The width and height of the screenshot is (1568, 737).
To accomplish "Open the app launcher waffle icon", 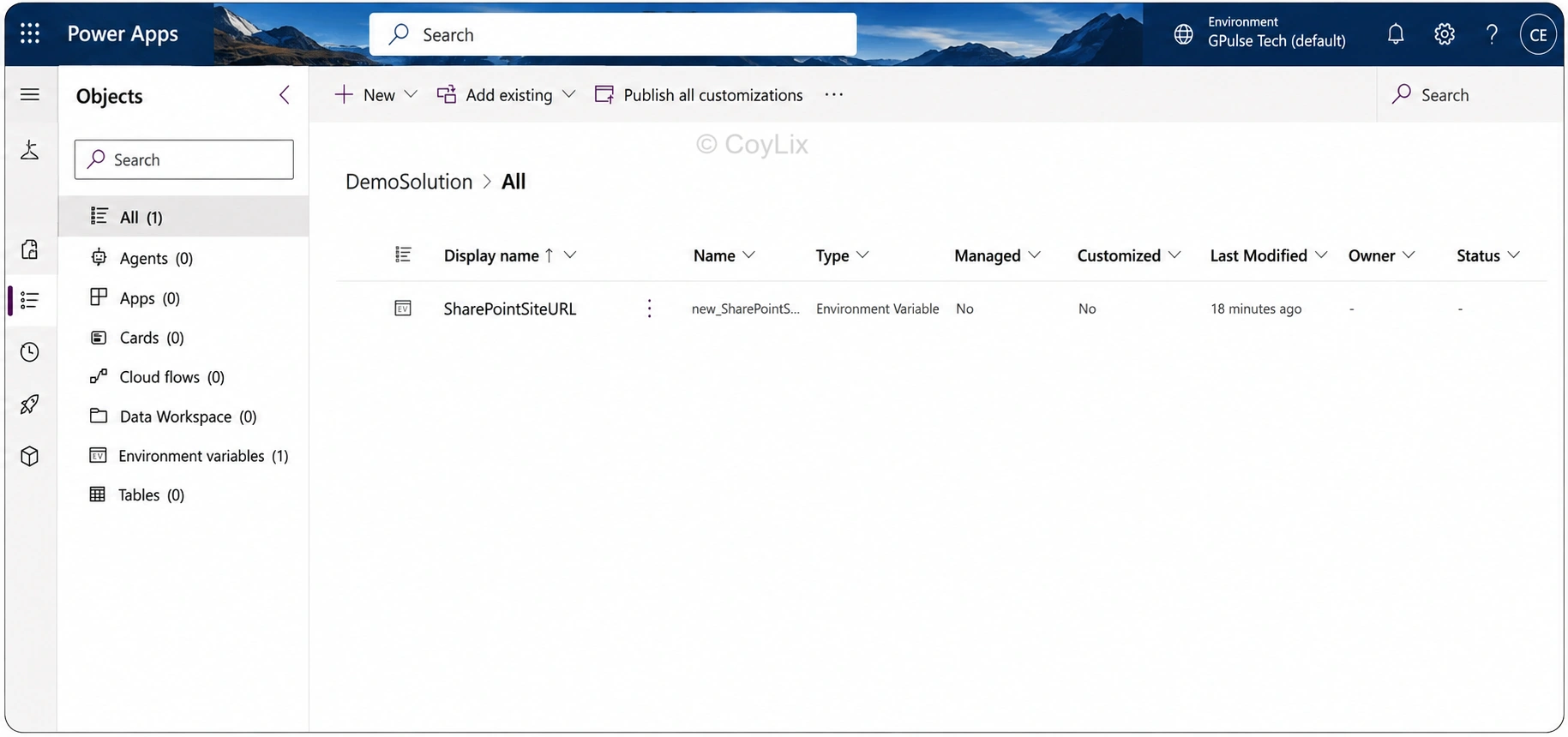I will pos(30,33).
